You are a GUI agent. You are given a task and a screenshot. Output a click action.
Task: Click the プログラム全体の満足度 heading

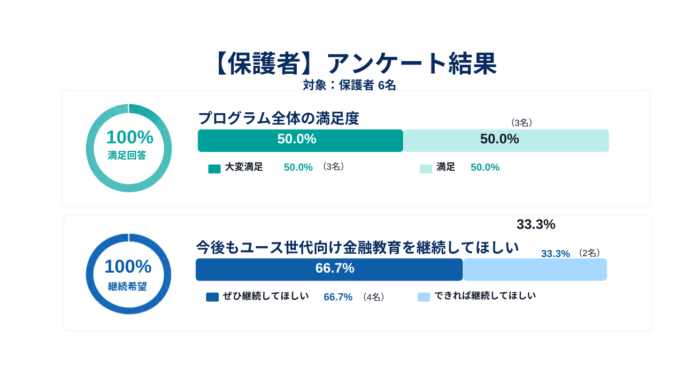click(x=279, y=118)
